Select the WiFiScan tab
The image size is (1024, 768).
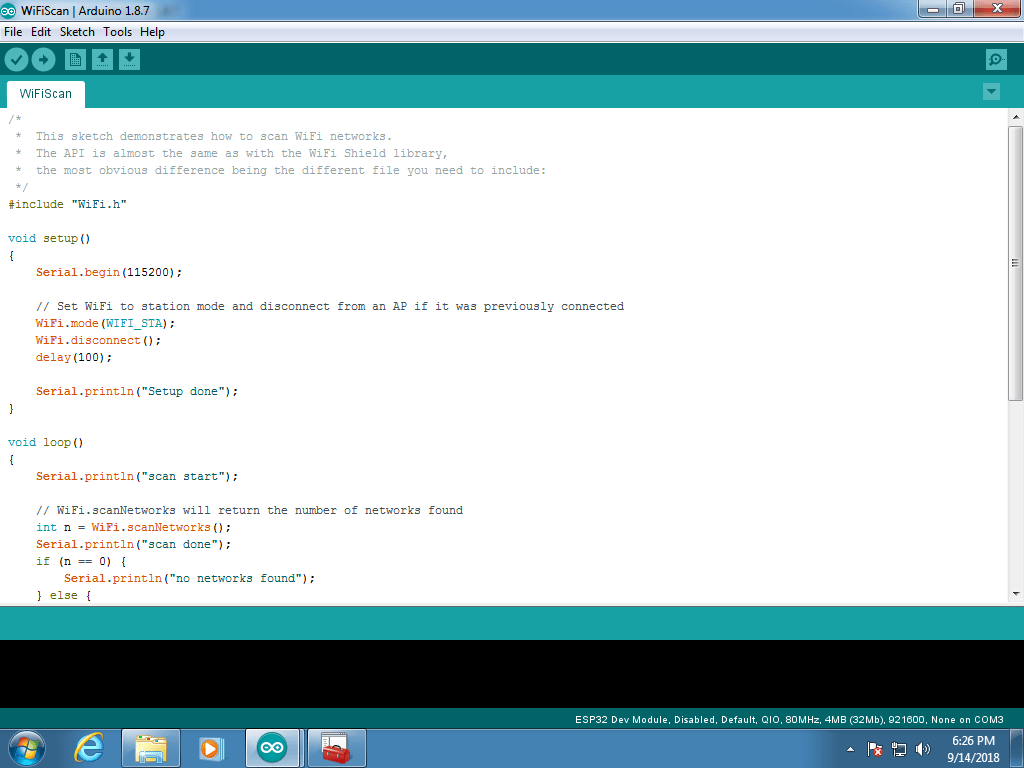pos(45,94)
